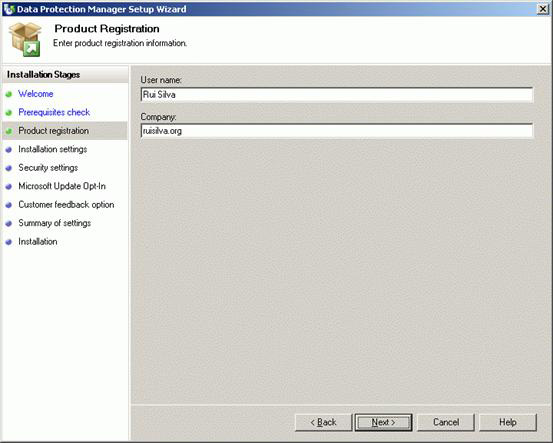Viewport: 553px width, 443px height.
Task: Cancel the setup wizard
Action: [x=446, y=422]
